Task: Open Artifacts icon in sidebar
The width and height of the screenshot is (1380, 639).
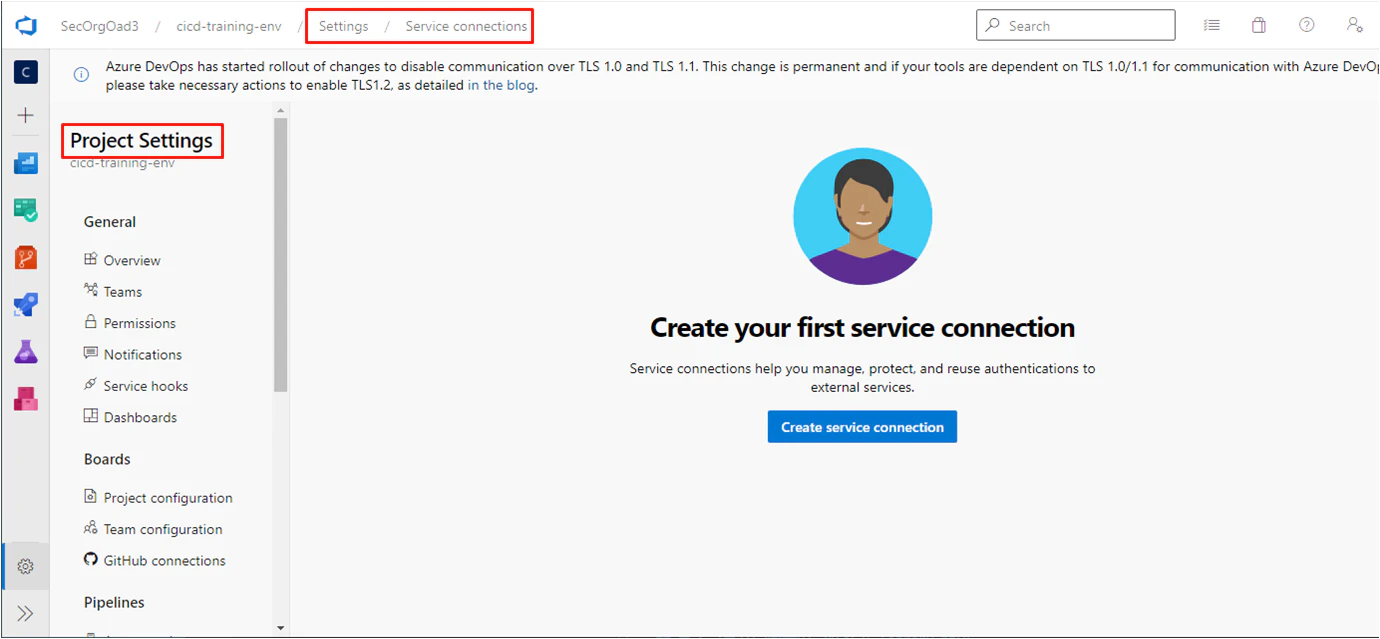Action: [x=26, y=399]
